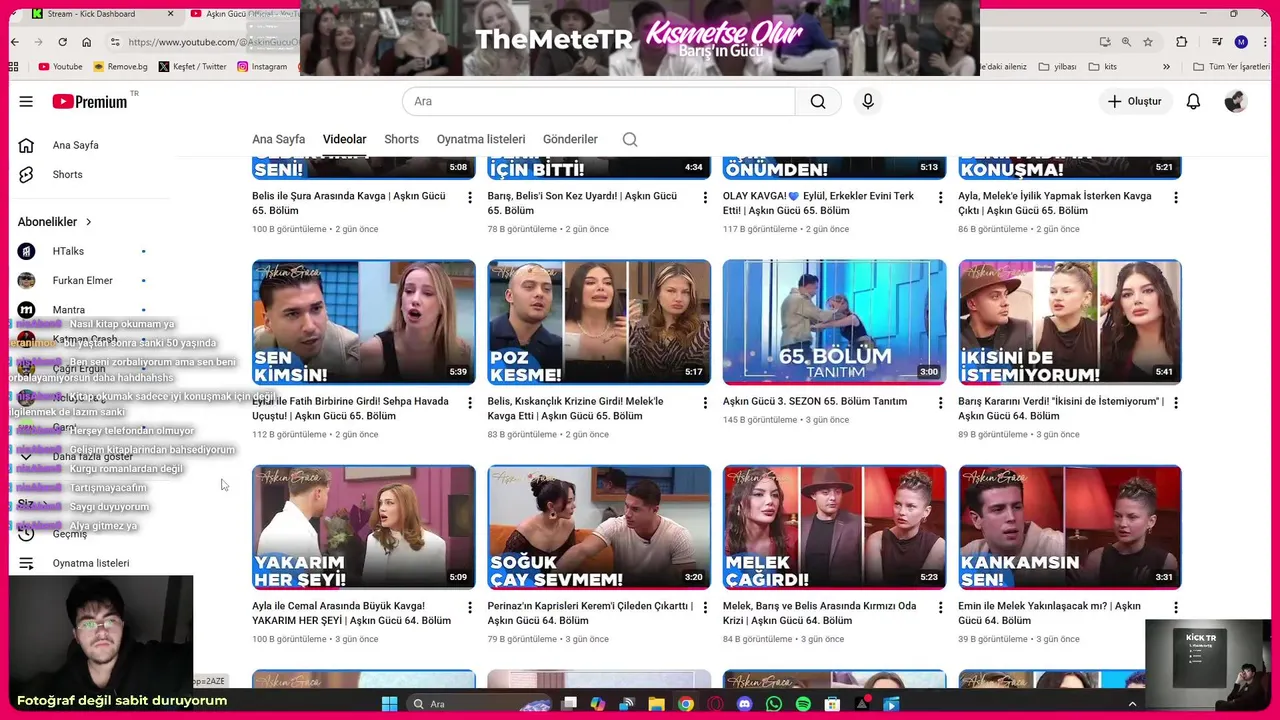Open more options for 'Ayla ile Cemal' video
This screenshot has height=720, width=1280.
[x=470, y=608]
